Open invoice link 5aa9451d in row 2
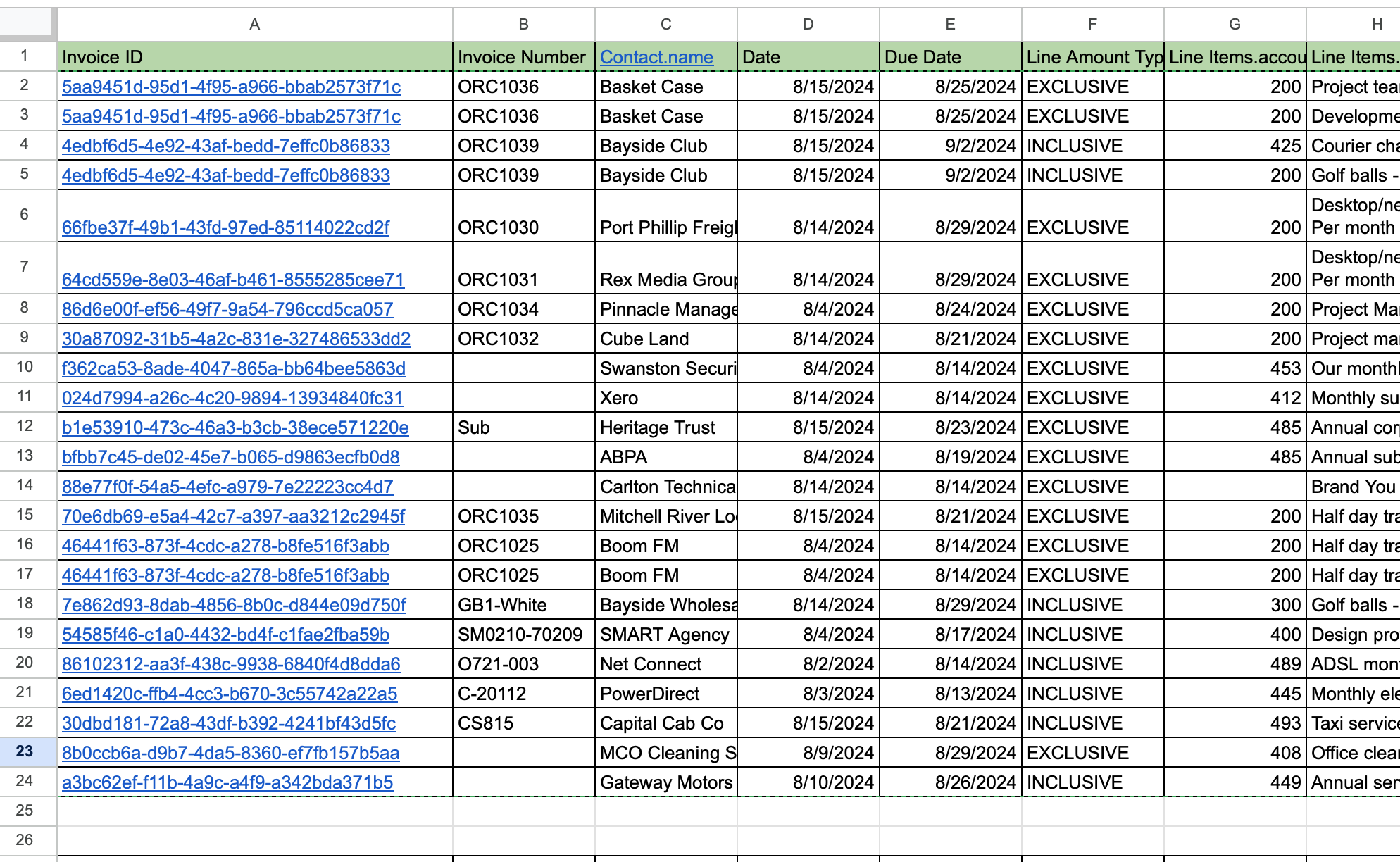Viewport: 1400px width, 862px height. coord(231,87)
